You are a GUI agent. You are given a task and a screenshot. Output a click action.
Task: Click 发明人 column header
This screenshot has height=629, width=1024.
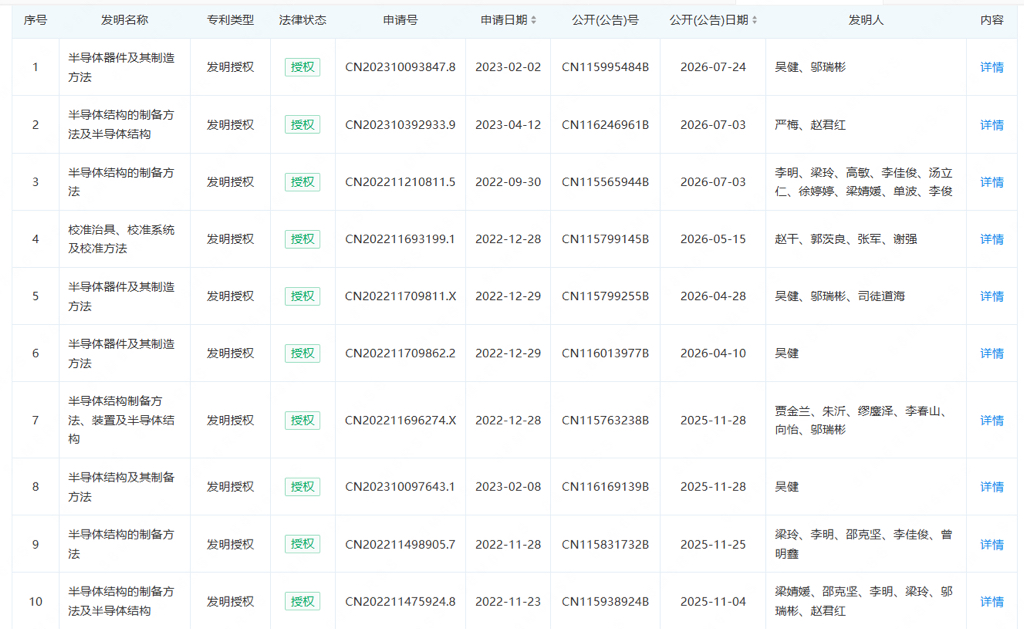pos(866,20)
